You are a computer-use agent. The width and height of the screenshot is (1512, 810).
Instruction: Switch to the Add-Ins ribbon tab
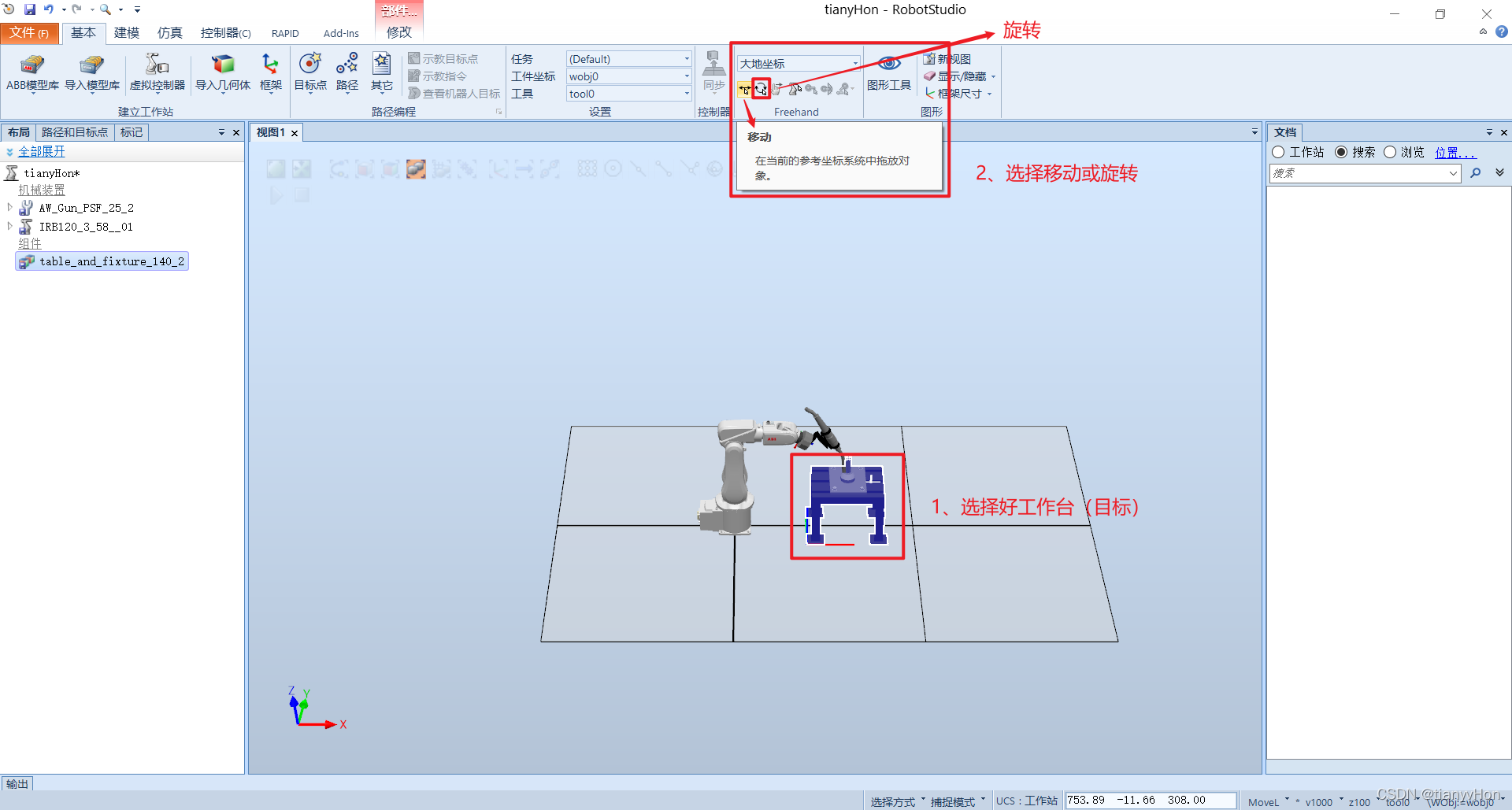pyautogui.click(x=341, y=33)
